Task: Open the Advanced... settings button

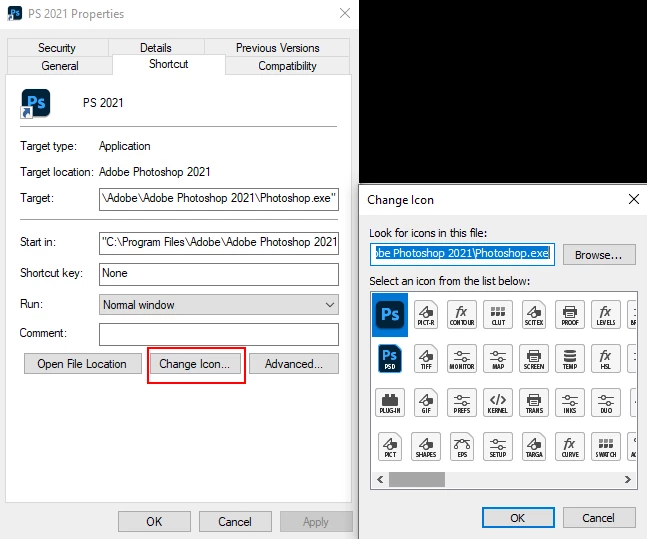Action: tap(294, 364)
